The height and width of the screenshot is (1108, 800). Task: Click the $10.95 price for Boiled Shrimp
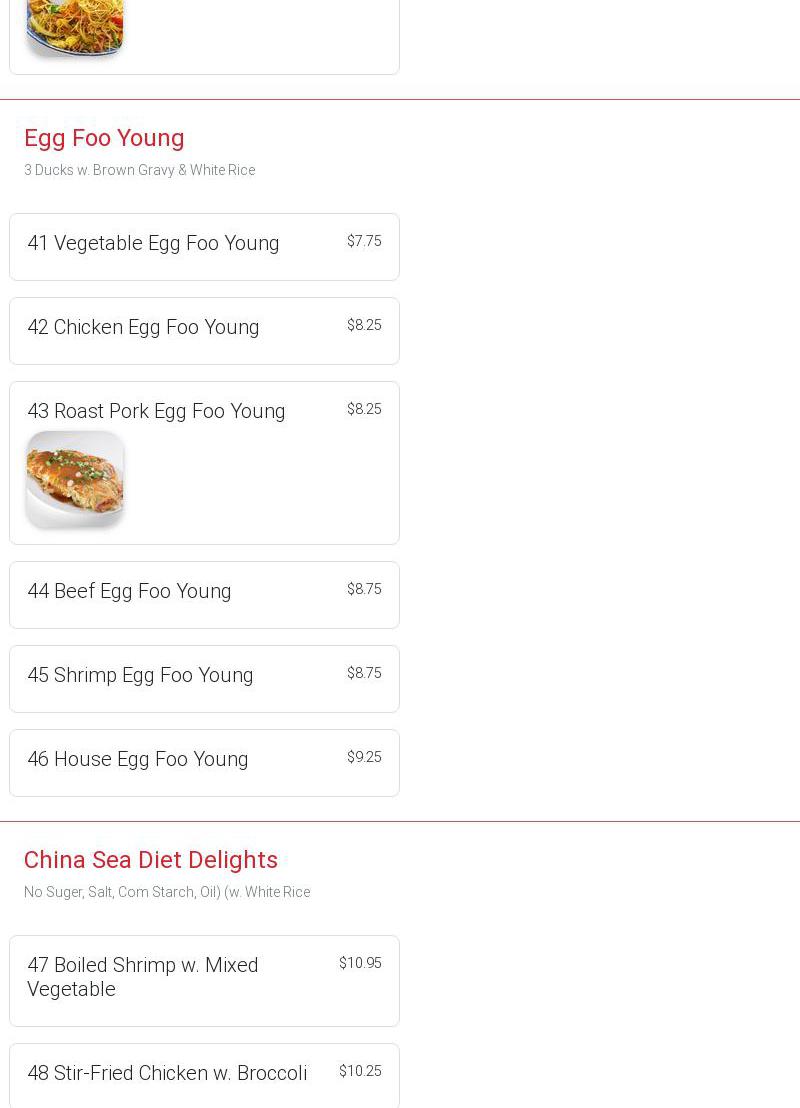pos(360,963)
